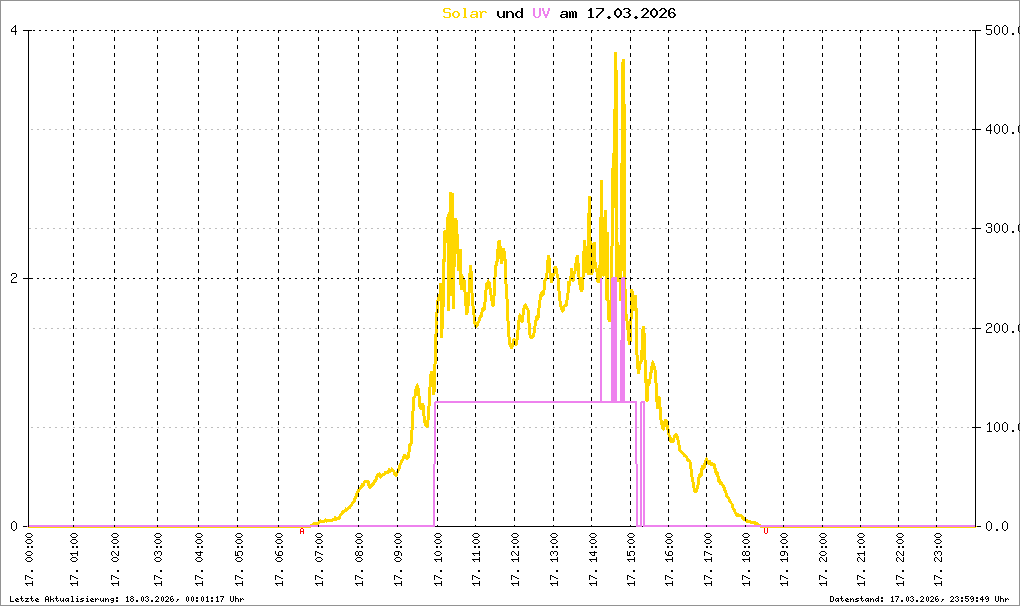The image size is (1020, 606).
Task: Click the time axis label '17. 20:00'
Action: pos(823,559)
